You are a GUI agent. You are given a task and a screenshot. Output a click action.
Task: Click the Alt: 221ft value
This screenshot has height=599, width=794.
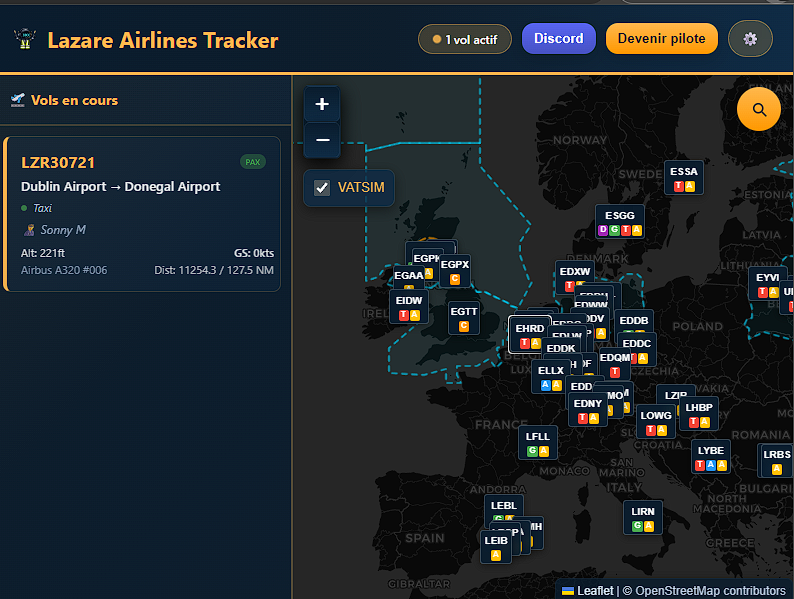[x=43, y=253]
